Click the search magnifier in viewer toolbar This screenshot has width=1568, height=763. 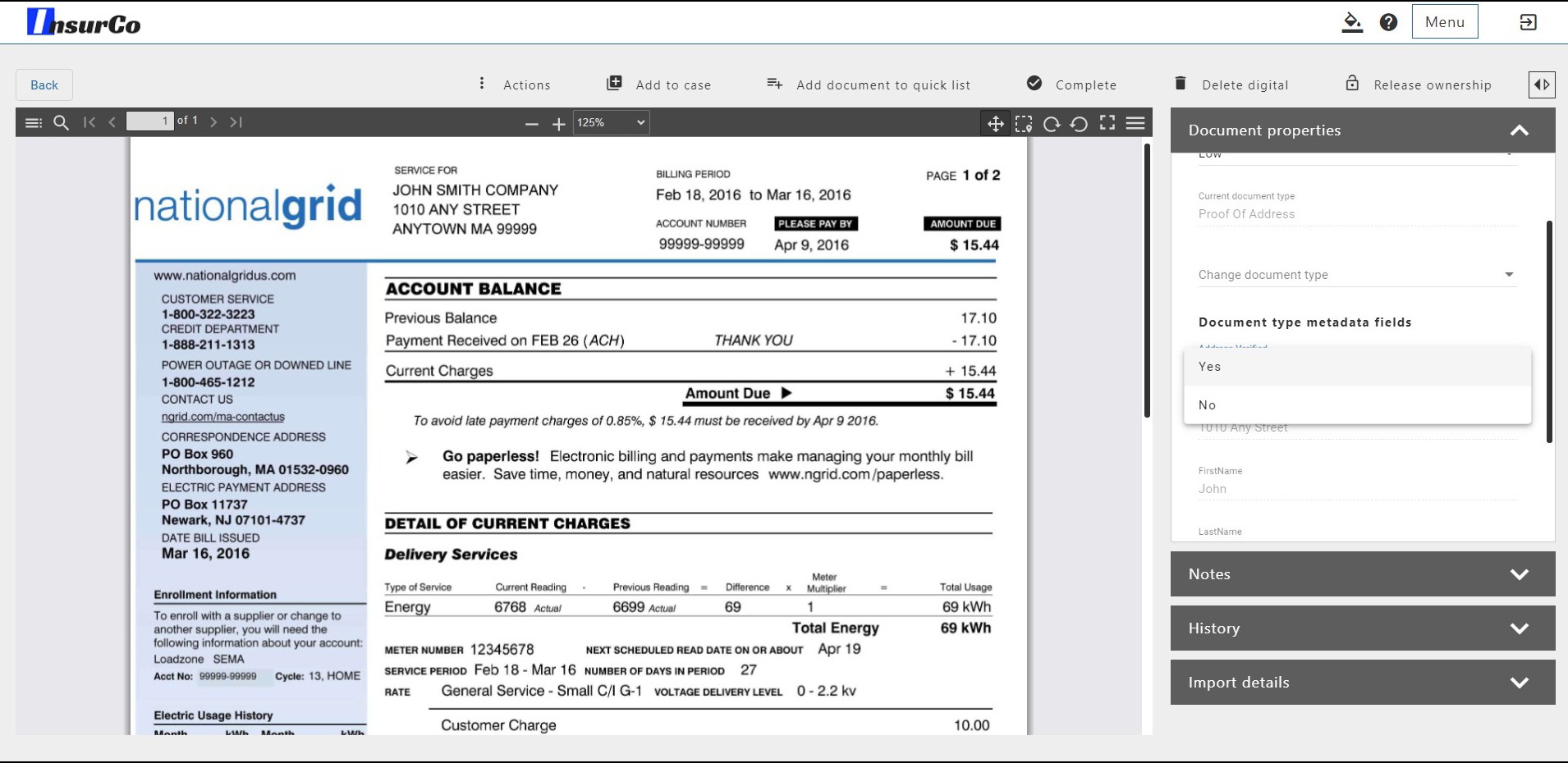click(x=61, y=122)
